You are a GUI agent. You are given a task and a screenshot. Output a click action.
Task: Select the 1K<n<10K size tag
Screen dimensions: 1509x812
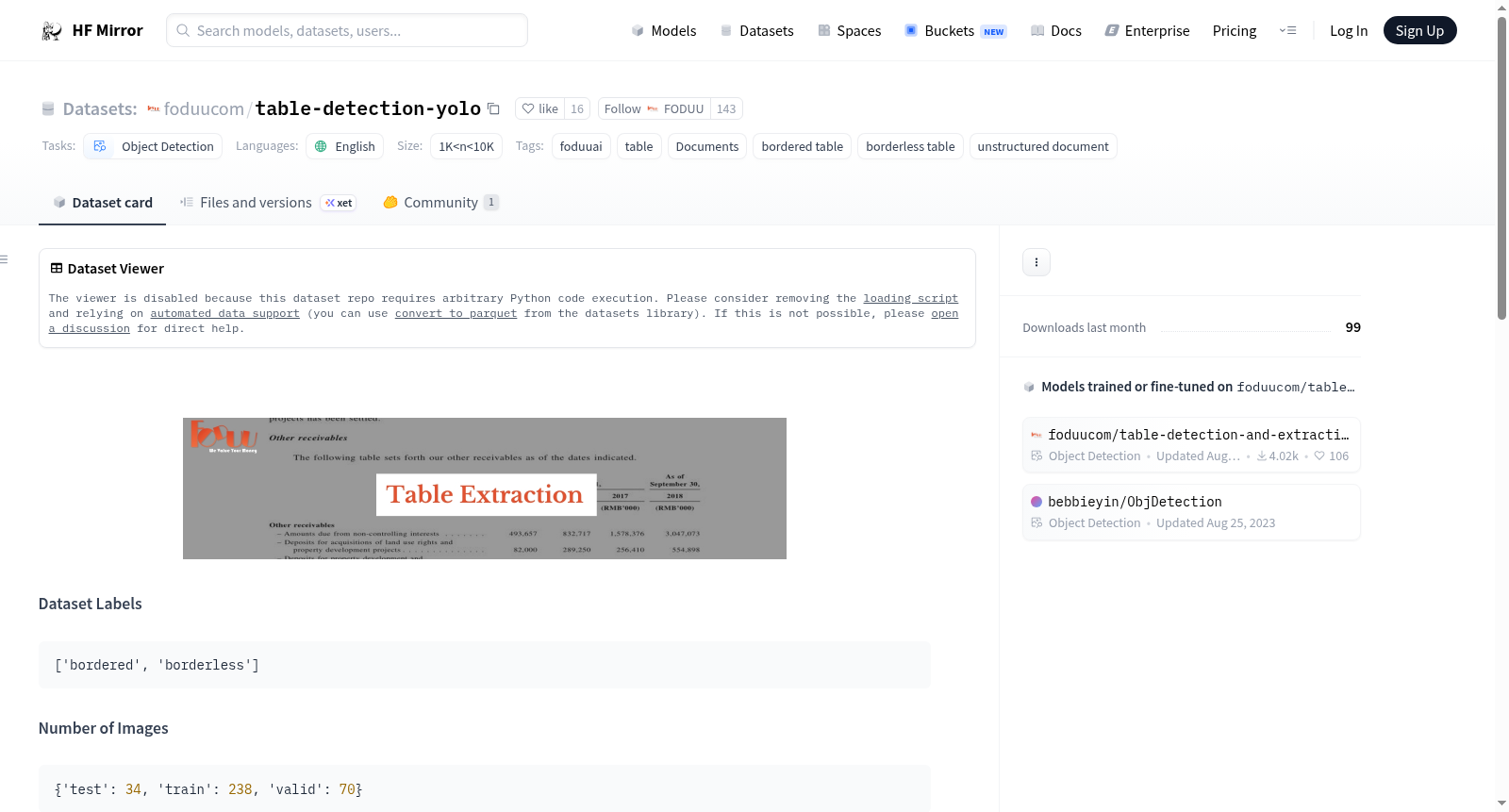(x=466, y=146)
